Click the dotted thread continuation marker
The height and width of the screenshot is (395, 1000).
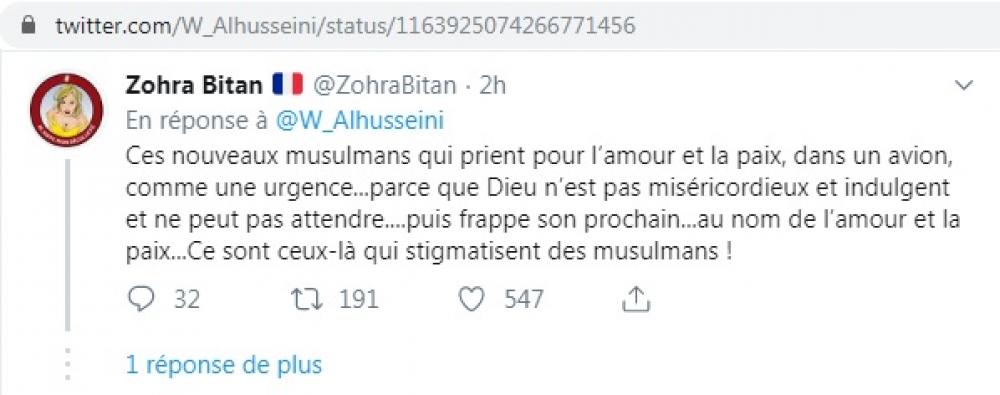[x=68, y=365]
